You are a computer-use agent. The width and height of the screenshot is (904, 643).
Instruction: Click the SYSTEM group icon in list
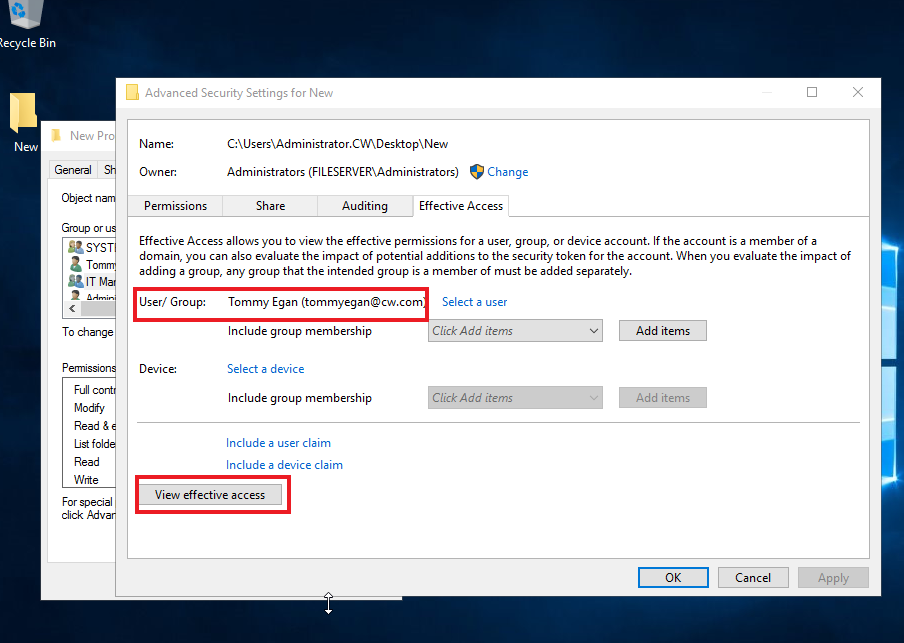[x=75, y=247]
